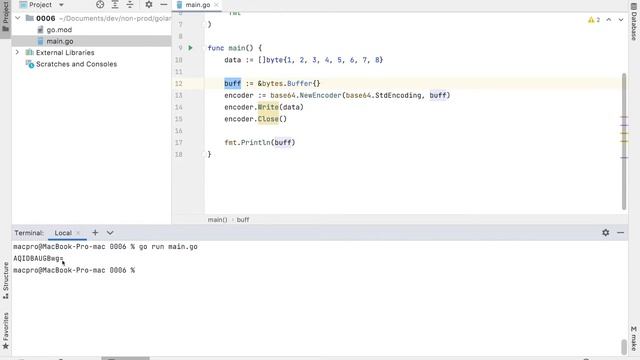640x360 pixels.
Task: Click the Write method call on line 14
Action: (x=268, y=107)
